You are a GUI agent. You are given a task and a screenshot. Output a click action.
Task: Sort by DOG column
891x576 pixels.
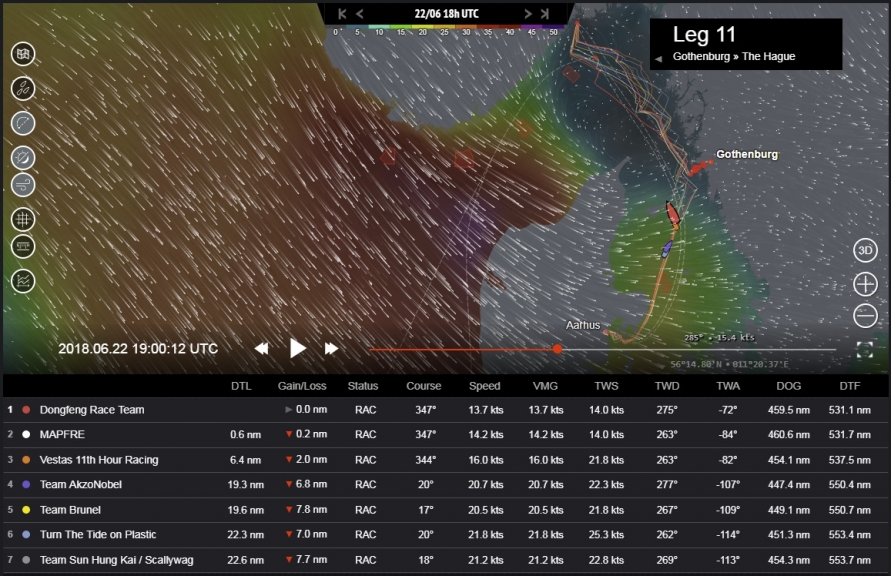tap(789, 386)
